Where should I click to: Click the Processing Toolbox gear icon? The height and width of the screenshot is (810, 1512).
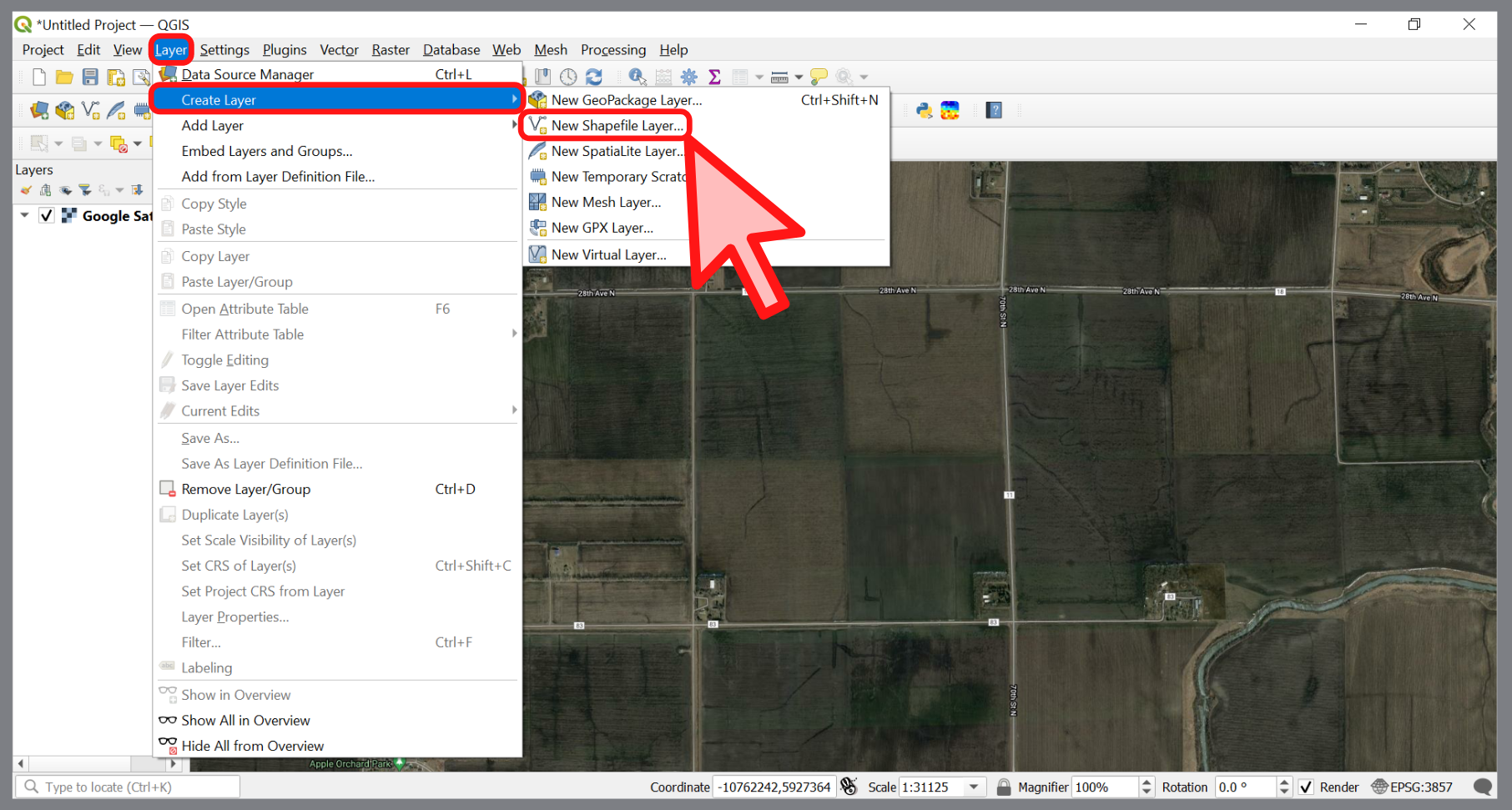(689, 77)
